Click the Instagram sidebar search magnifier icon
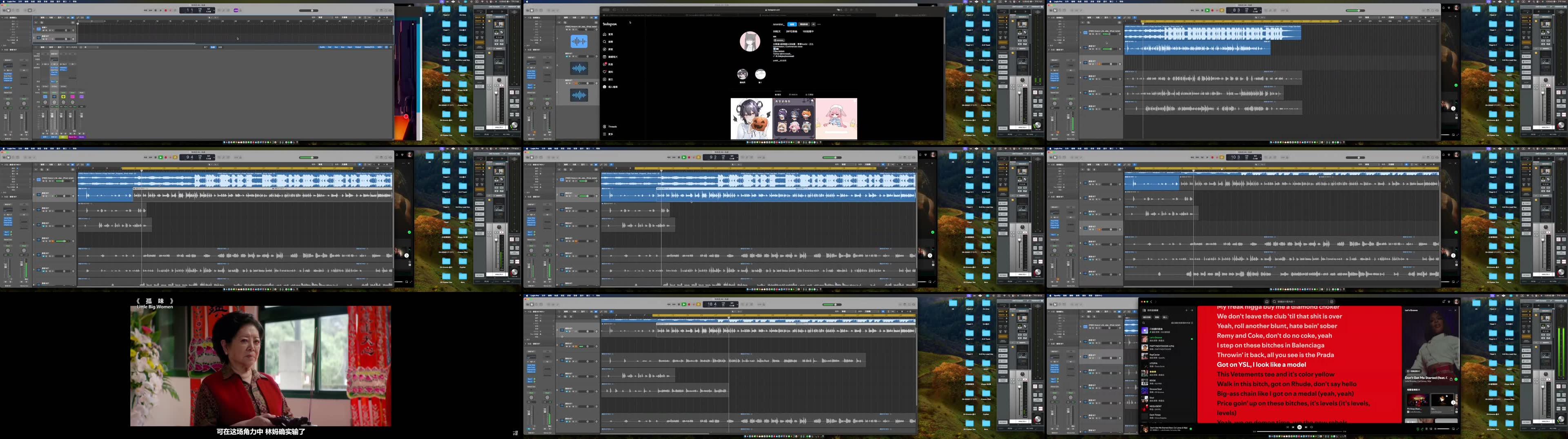Screen dimensions: 1568x439 [605, 42]
